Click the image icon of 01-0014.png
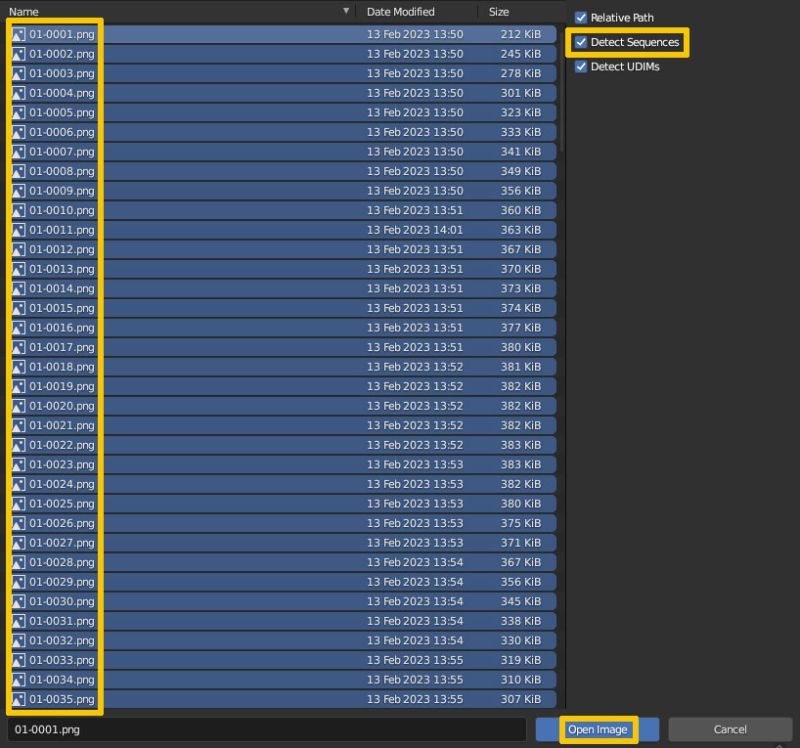 pyautogui.click(x=18, y=289)
